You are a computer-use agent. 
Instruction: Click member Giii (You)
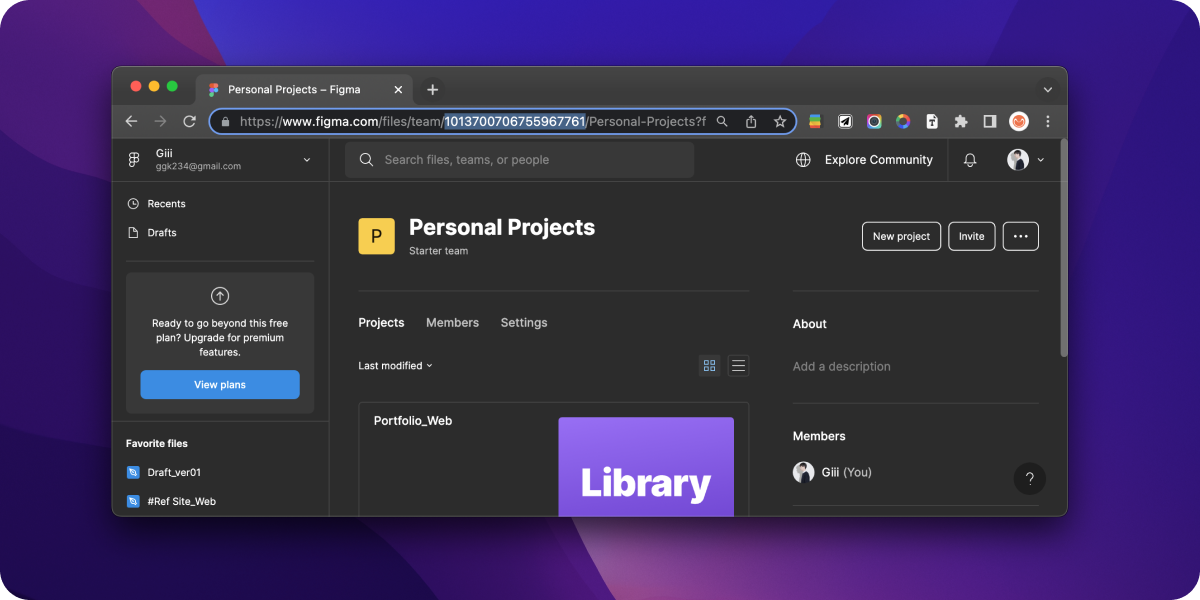(832, 472)
